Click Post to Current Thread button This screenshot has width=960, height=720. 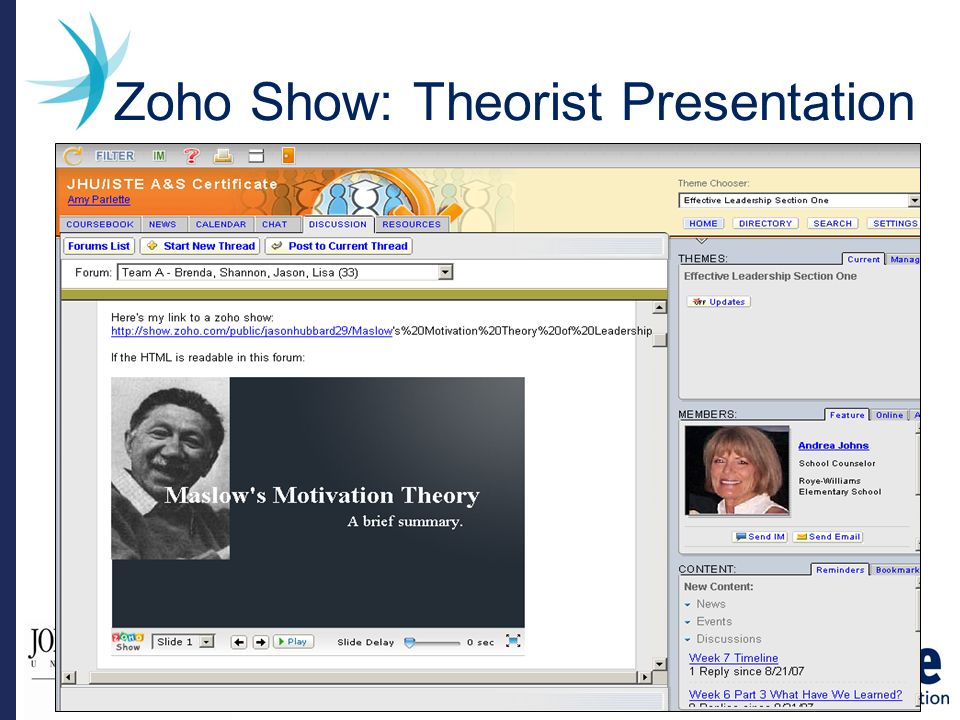[339, 246]
